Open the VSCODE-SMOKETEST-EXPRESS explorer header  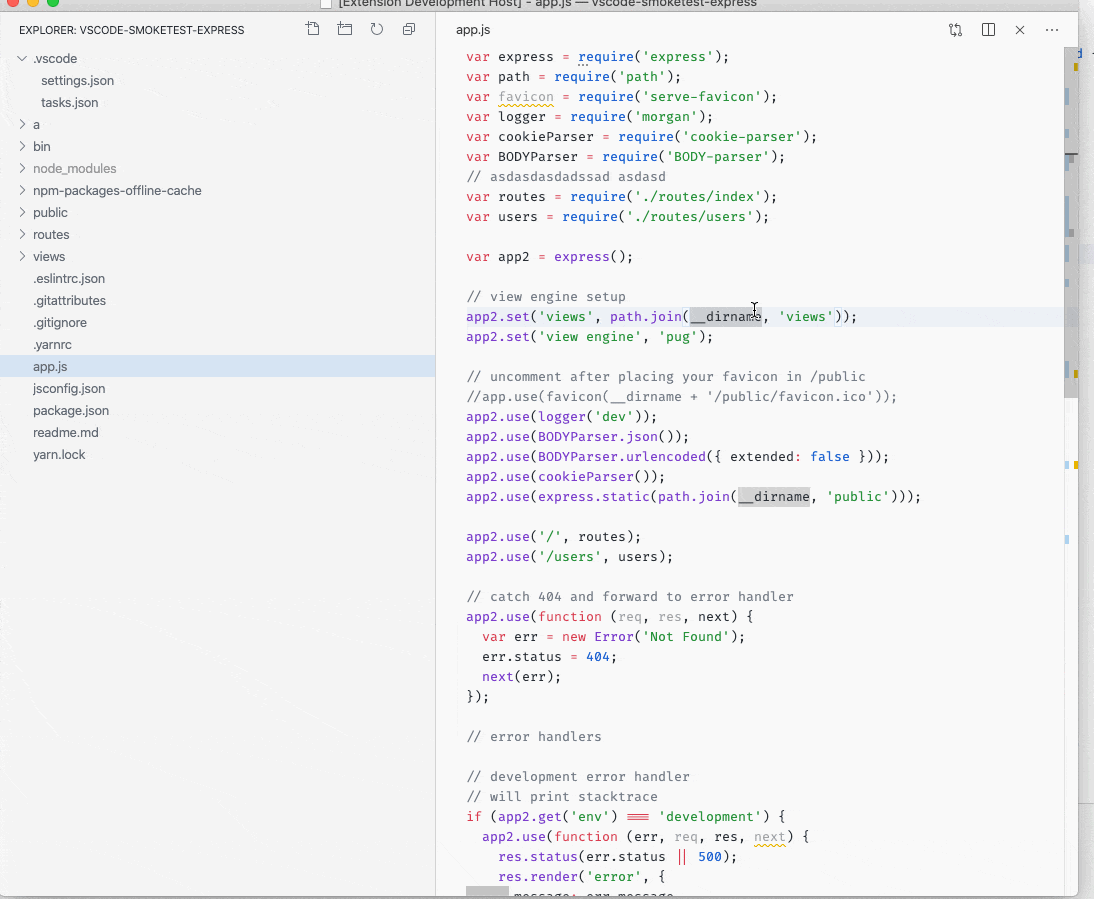point(130,30)
